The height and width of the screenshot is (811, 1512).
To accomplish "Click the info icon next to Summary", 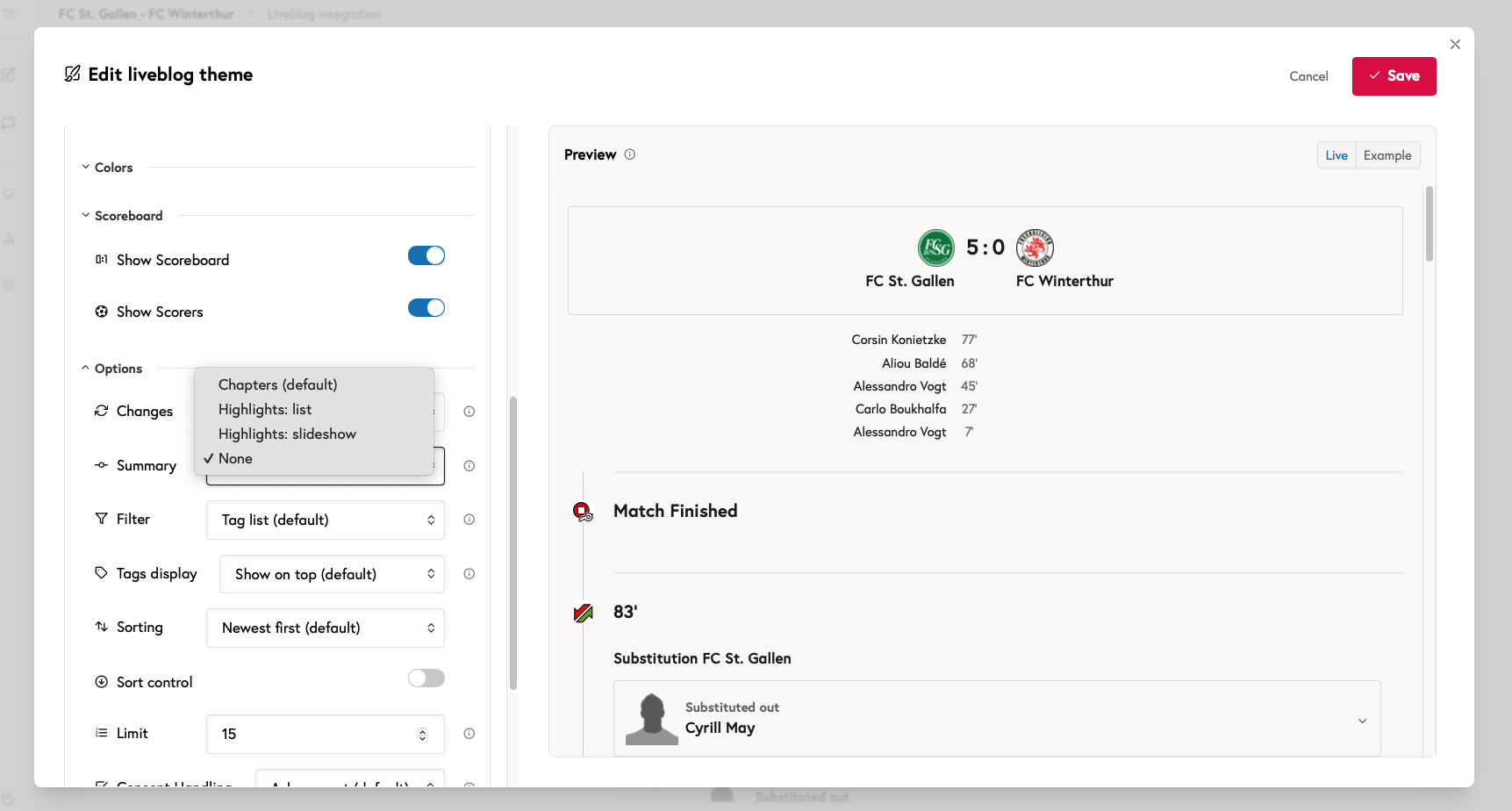I will click(469, 466).
